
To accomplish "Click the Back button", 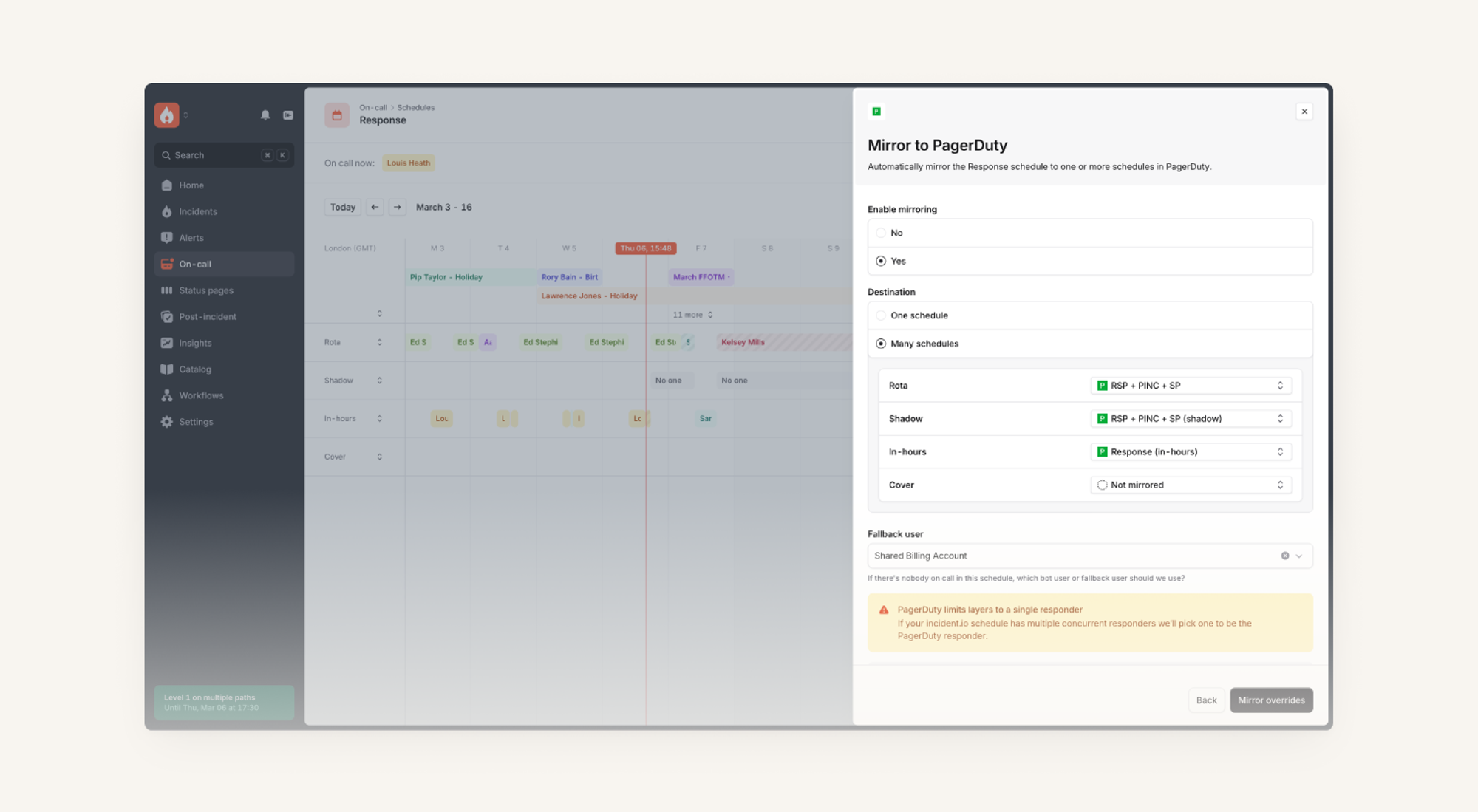I will [1206, 700].
